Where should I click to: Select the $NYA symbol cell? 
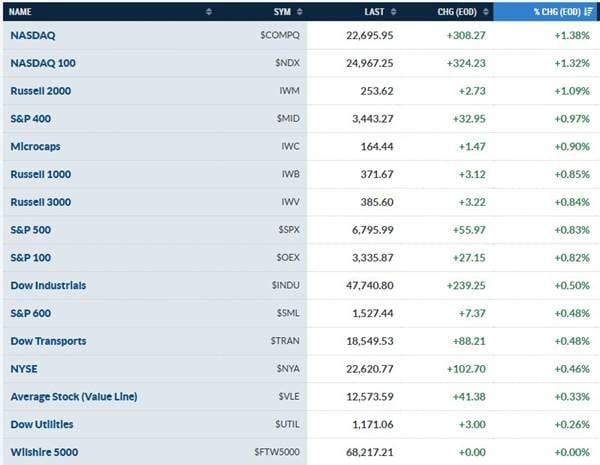[x=288, y=369]
